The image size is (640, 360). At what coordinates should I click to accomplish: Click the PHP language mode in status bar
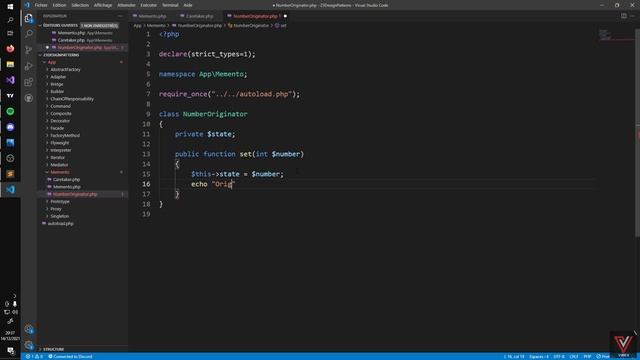coord(587,356)
